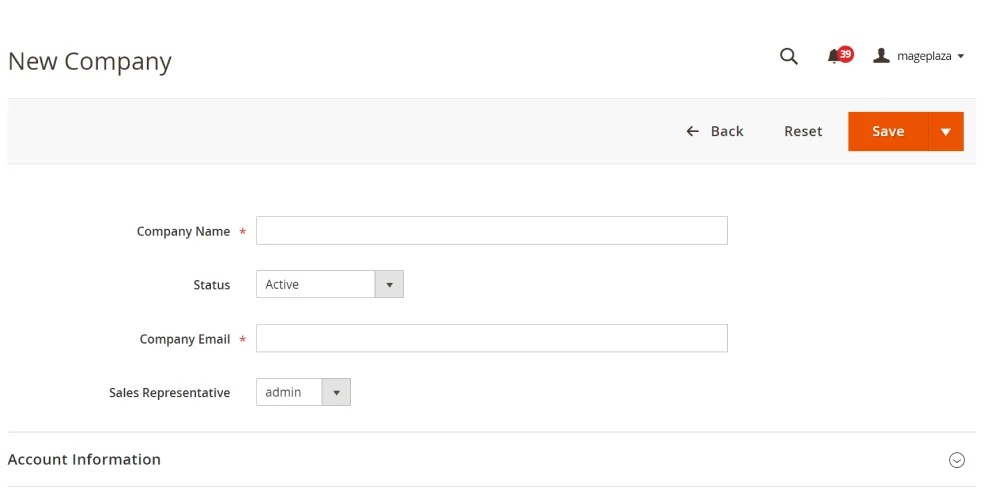Click the Company Name field label
1000x500 pixels.
coord(183,231)
